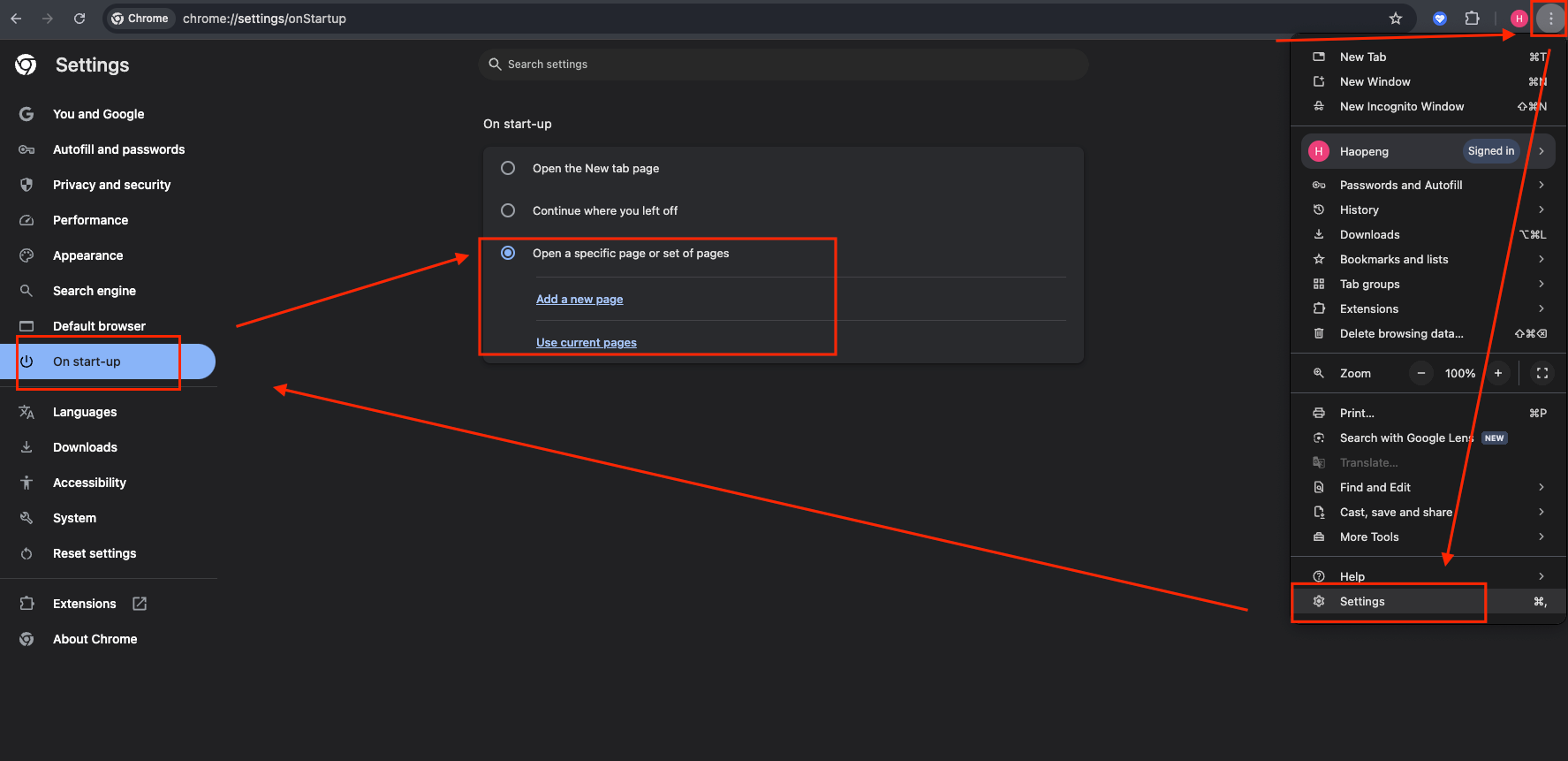Click the Search settings input field

point(784,65)
